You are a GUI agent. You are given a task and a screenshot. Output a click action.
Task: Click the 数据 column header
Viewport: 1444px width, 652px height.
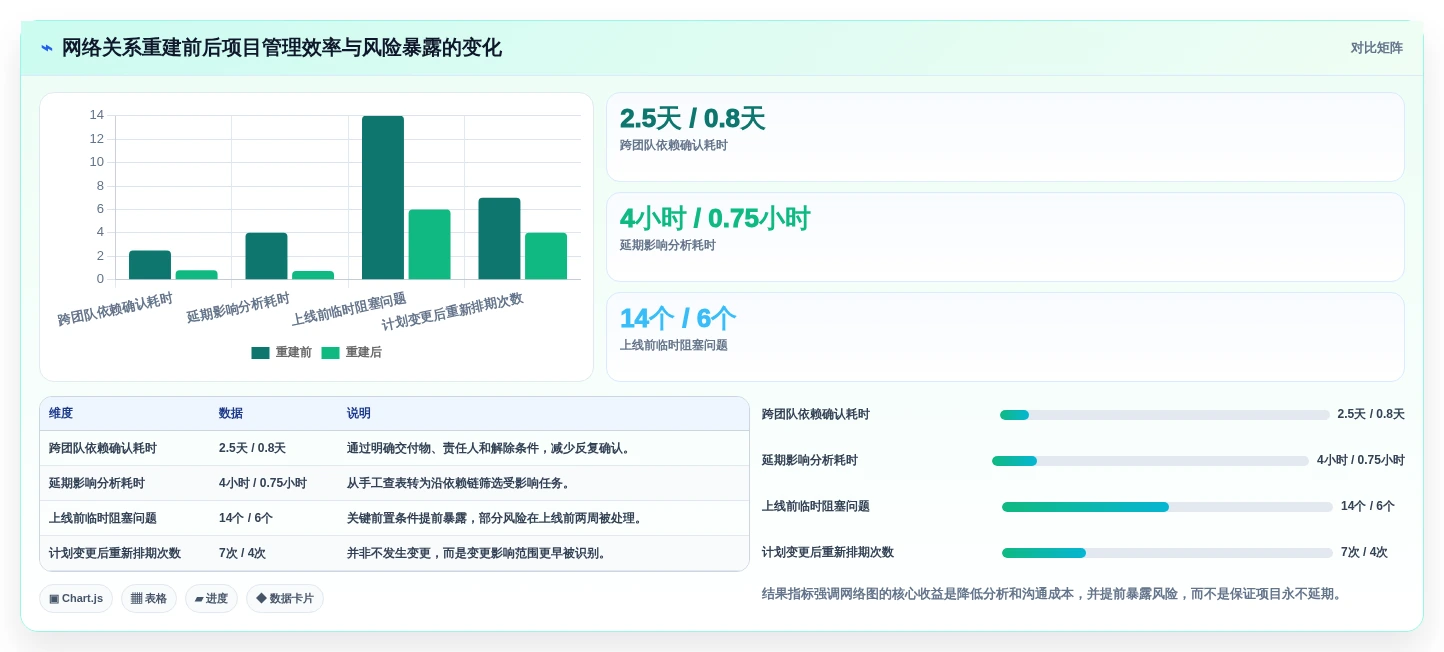point(231,414)
